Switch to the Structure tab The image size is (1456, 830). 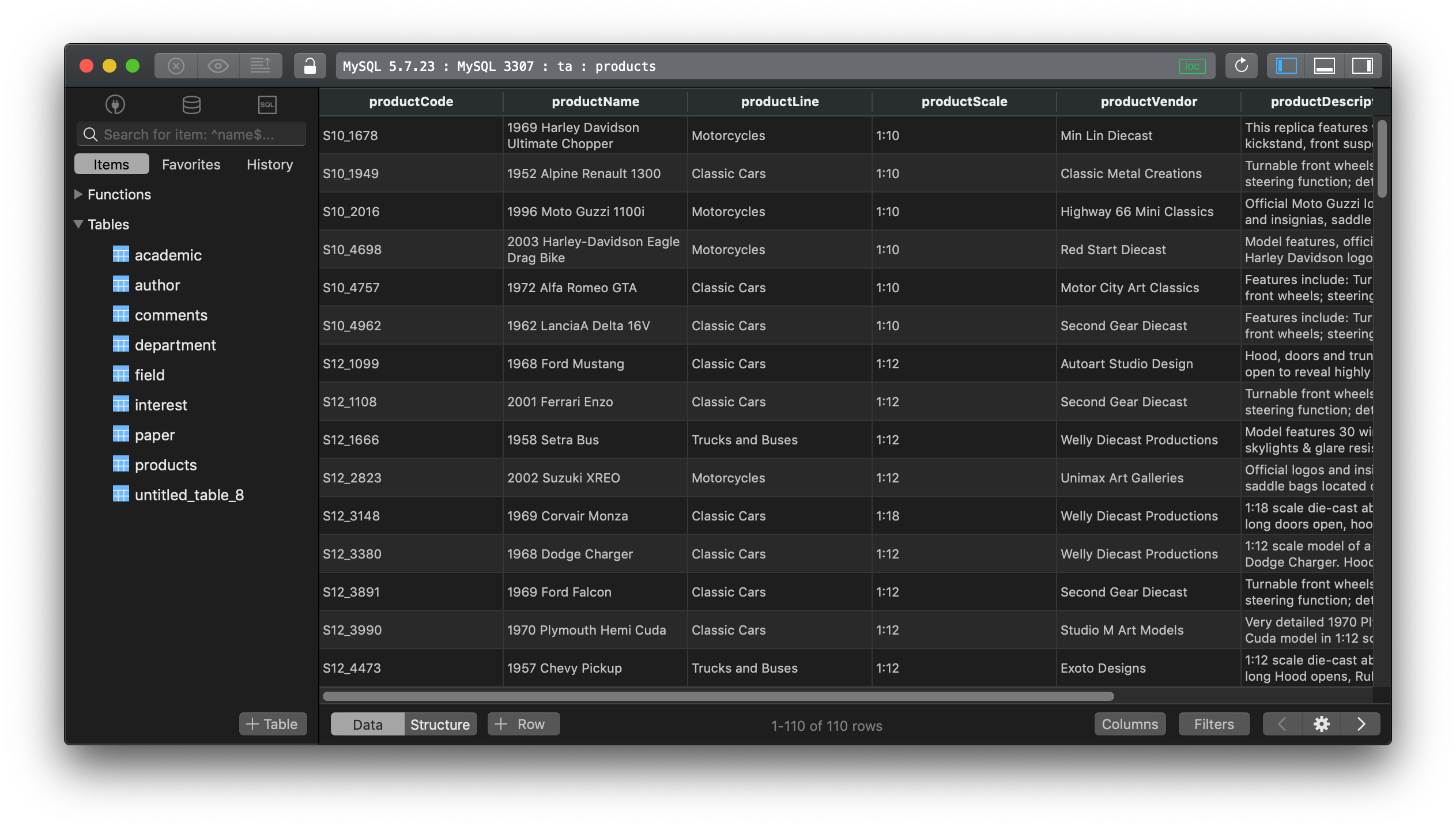438,723
